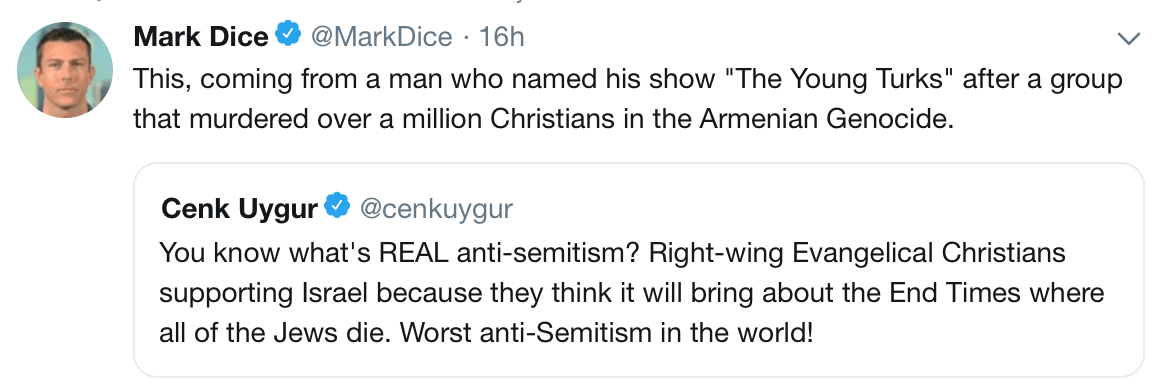The height and width of the screenshot is (390, 1158).
Task: Click the verified checkmark next to Cenk Uygur
Action: click(338, 208)
